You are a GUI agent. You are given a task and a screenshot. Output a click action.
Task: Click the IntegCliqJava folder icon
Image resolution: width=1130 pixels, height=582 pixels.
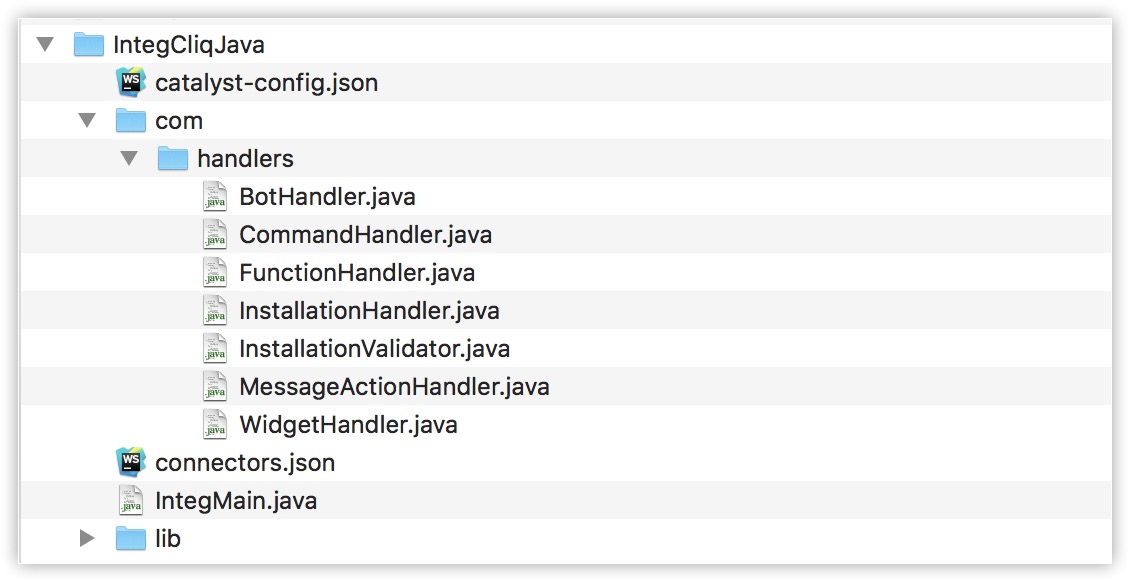point(89,45)
